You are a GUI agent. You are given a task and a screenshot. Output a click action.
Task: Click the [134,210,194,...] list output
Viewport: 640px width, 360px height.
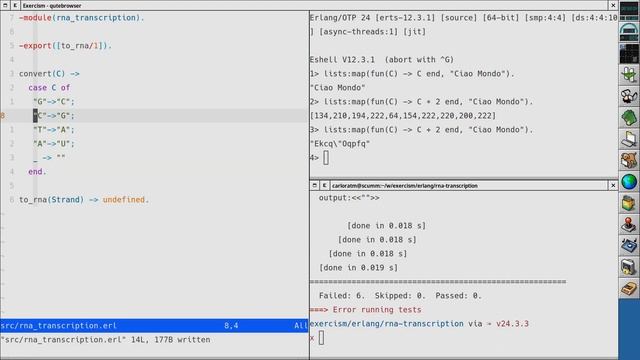click(403, 116)
